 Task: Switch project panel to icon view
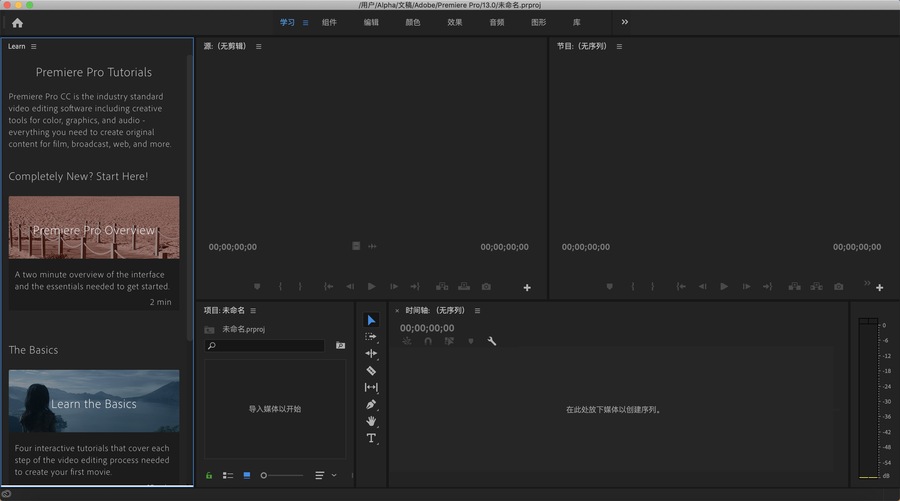[247, 475]
